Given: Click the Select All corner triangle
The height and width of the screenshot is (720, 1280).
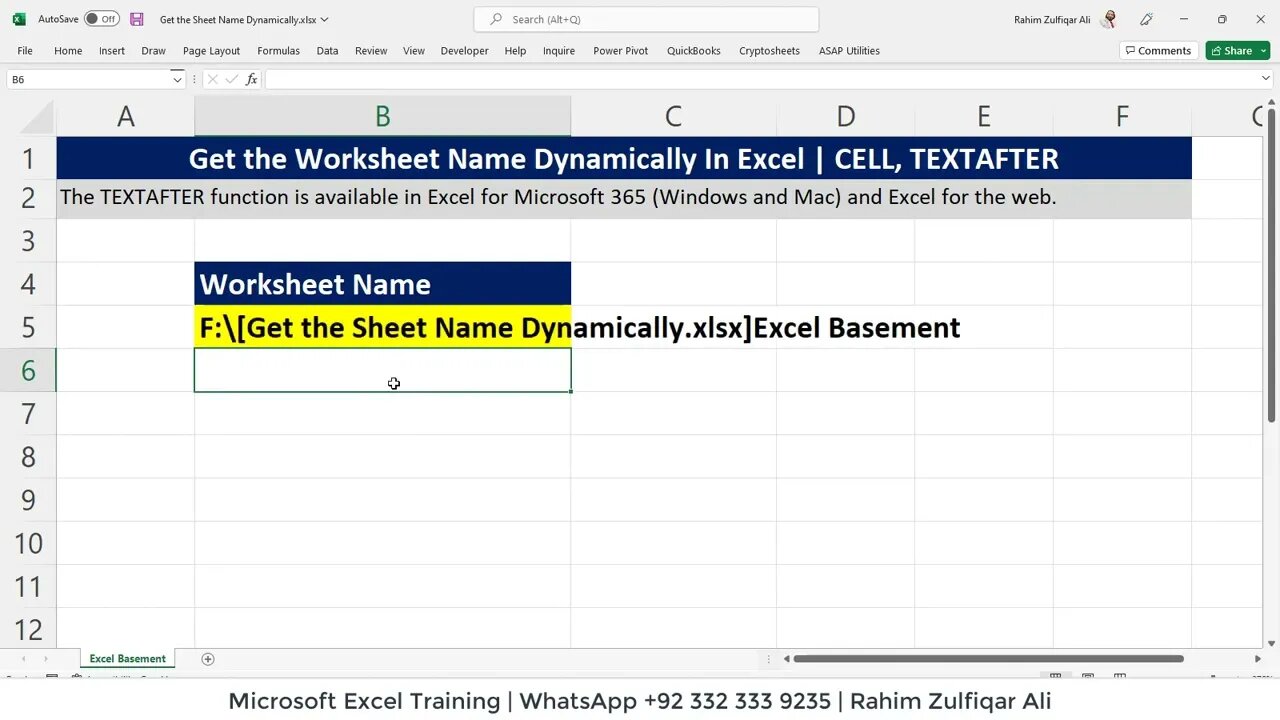Looking at the screenshot, I should point(38,118).
